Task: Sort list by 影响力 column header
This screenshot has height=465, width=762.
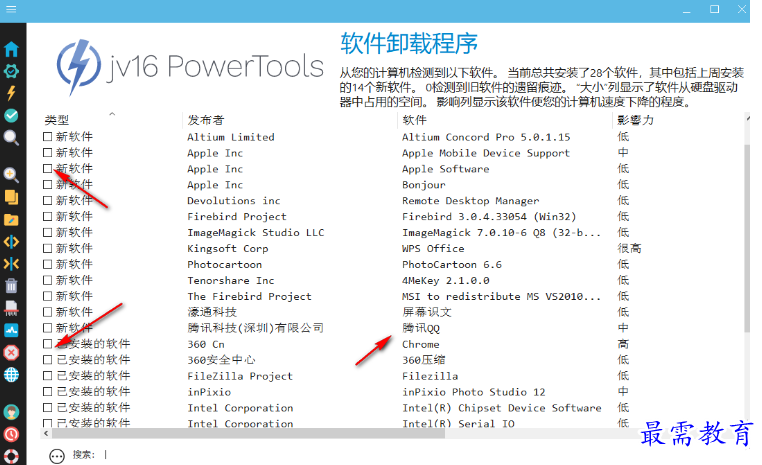Action: click(635, 120)
